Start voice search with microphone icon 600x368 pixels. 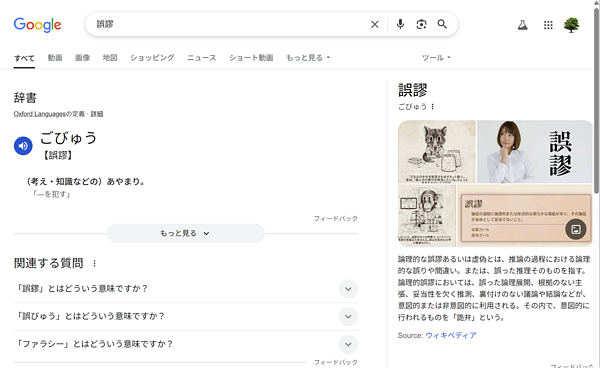point(400,24)
